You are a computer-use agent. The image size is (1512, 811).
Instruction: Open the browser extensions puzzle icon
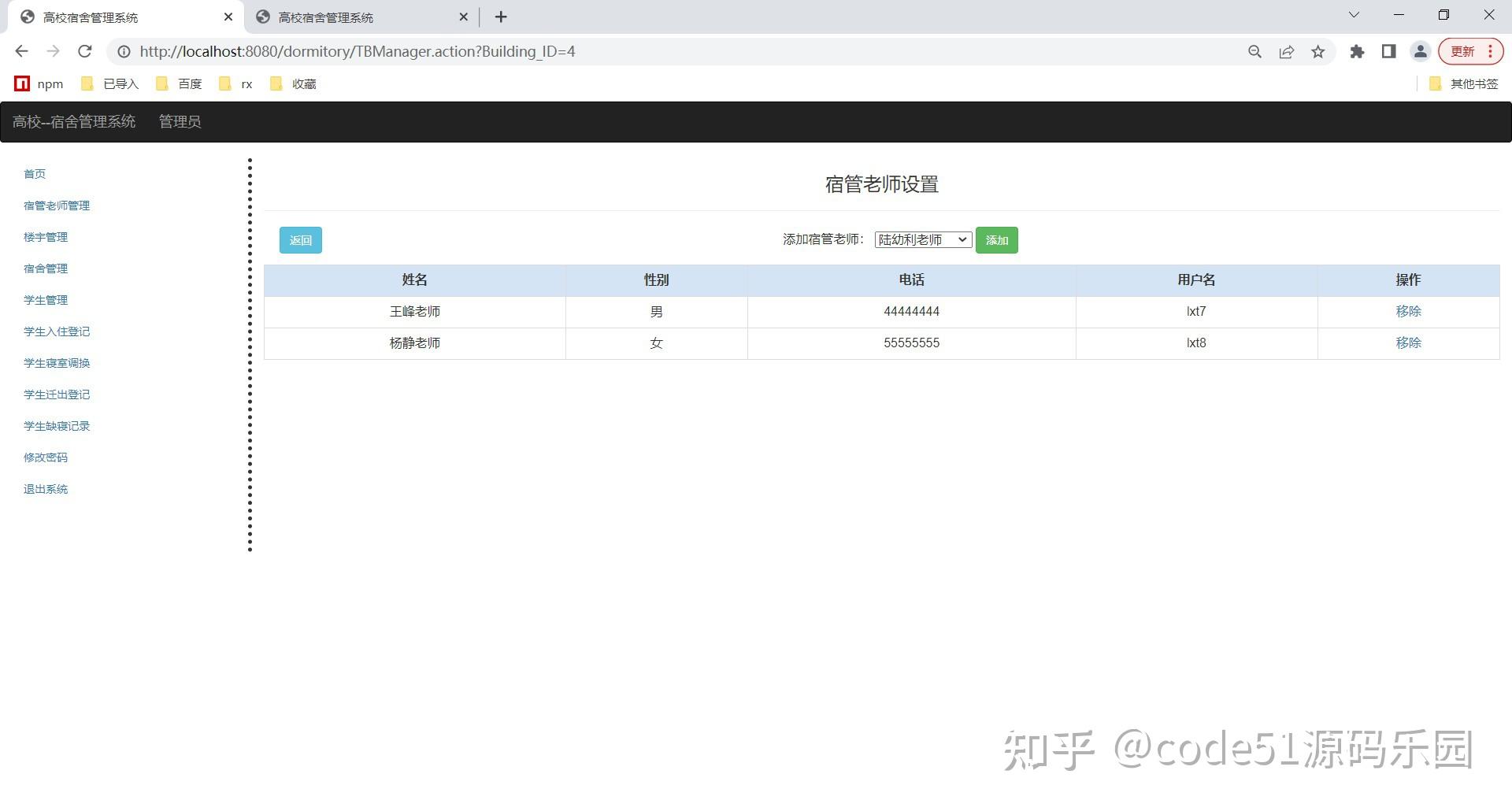click(1357, 51)
